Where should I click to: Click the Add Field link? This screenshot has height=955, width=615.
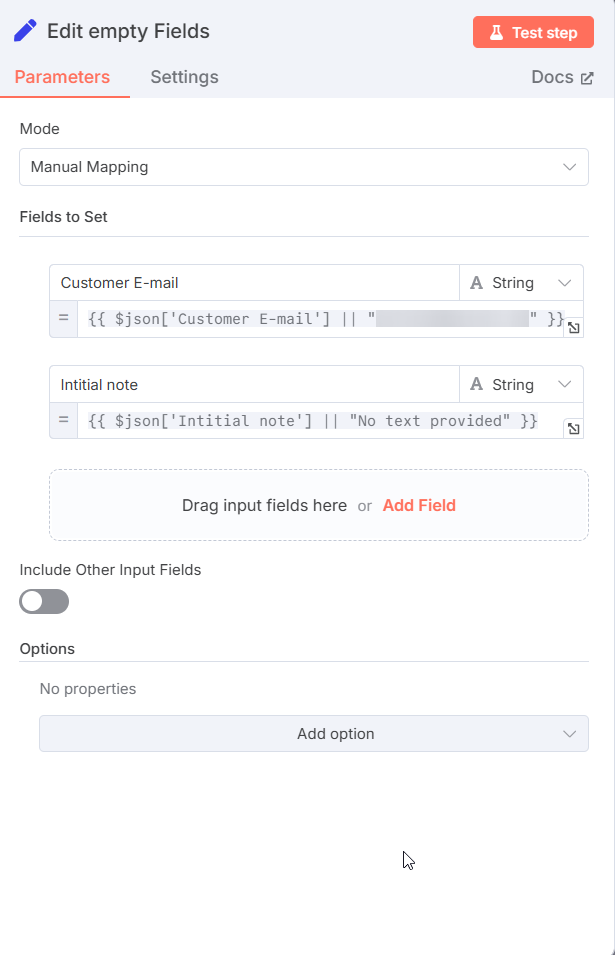(x=419, y=506)
